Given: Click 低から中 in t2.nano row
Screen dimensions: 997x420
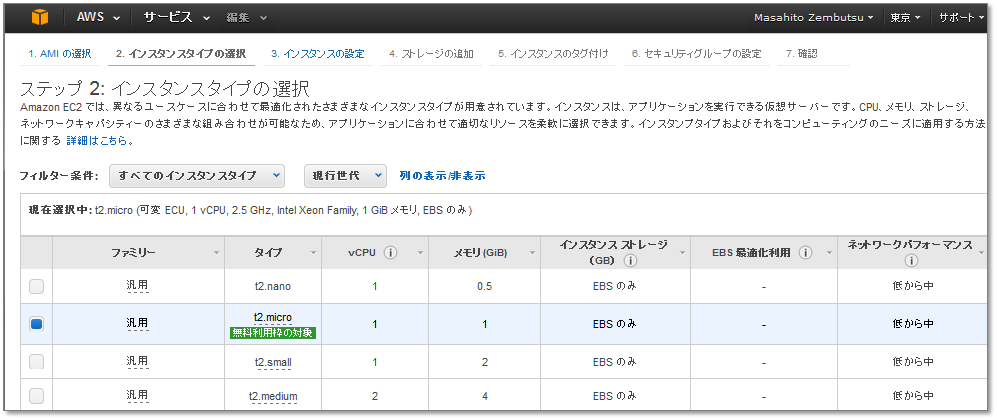Looking at the screenshot, I should pyautogui.click(x=912, y=286).
